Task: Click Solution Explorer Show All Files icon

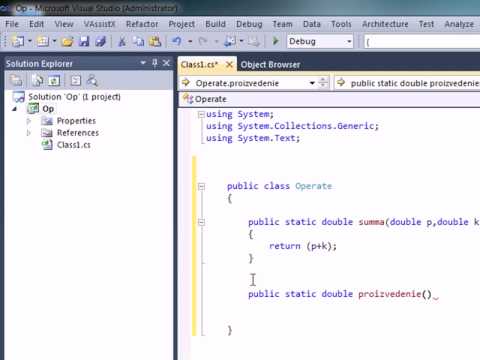Action: pos(37,80)
